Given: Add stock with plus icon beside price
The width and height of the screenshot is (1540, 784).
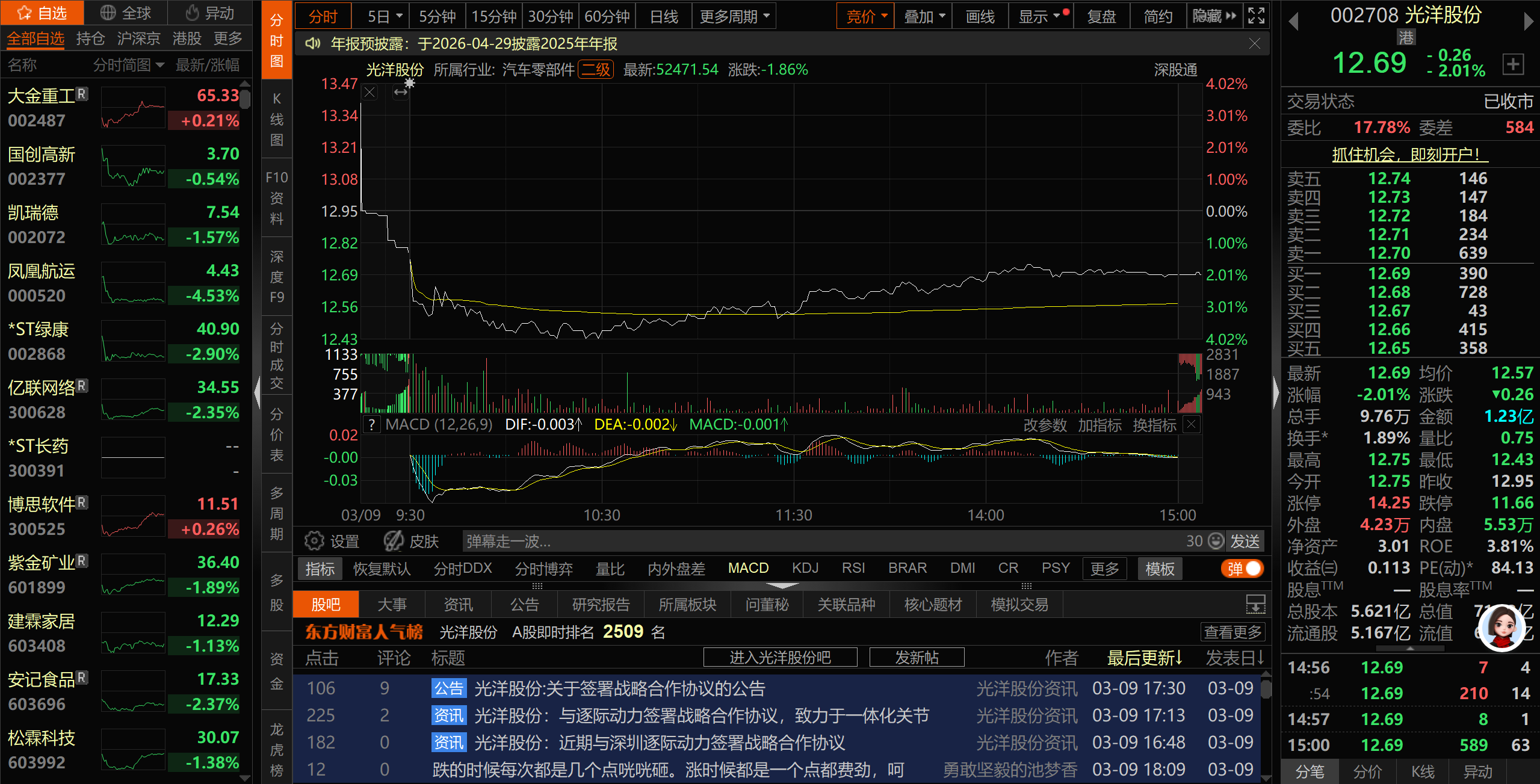Looking at the screenshot, I should coord(1512,64).
